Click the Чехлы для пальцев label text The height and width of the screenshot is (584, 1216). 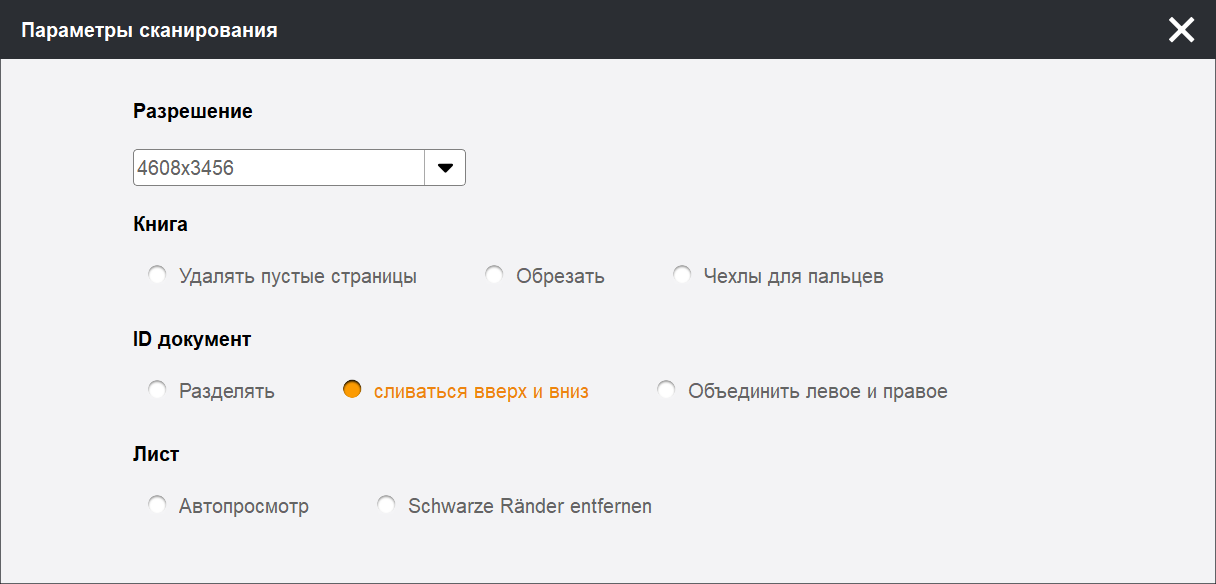tap(793, 277)
